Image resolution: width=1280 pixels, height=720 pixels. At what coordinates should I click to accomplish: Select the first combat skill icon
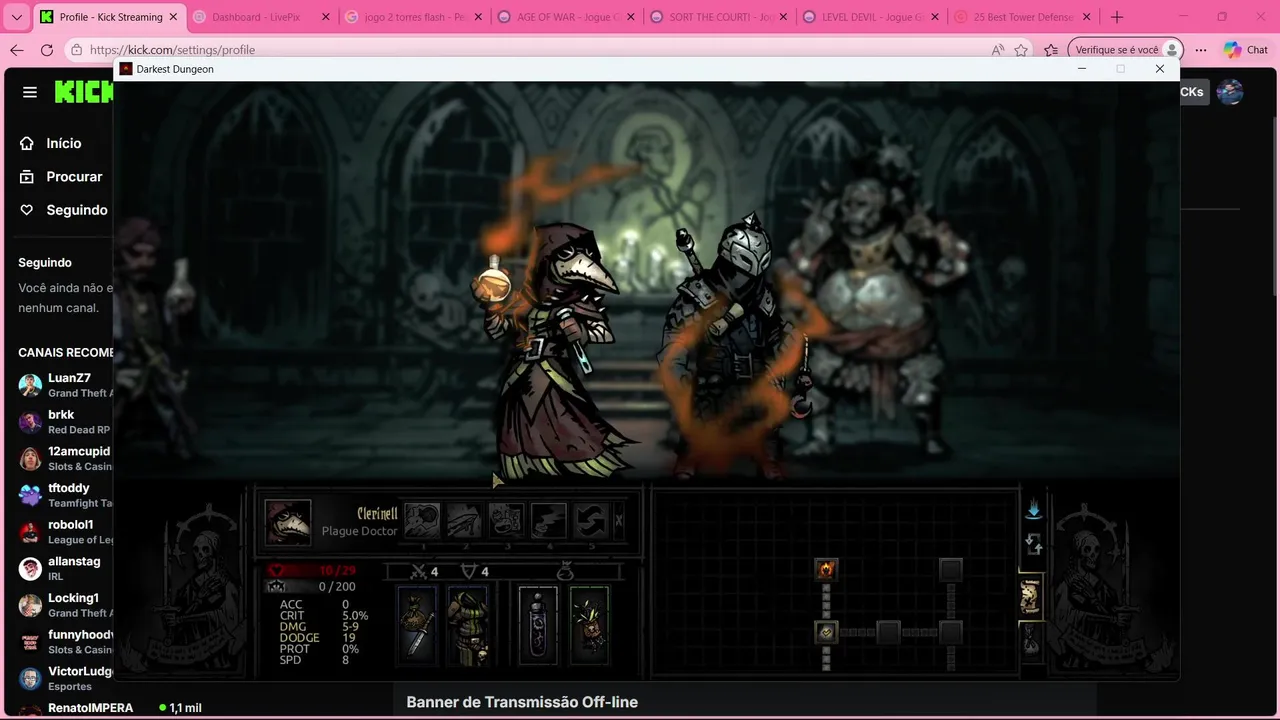[x=422, y=521]
